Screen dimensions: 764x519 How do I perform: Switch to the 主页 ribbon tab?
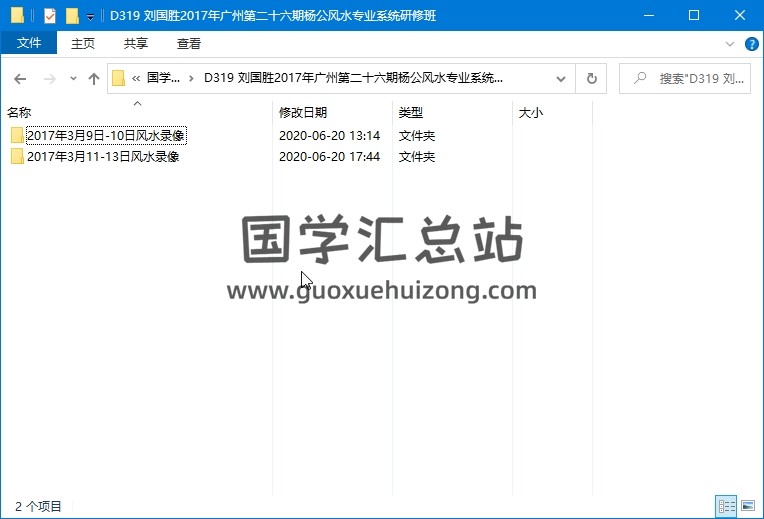click(83, 43)
